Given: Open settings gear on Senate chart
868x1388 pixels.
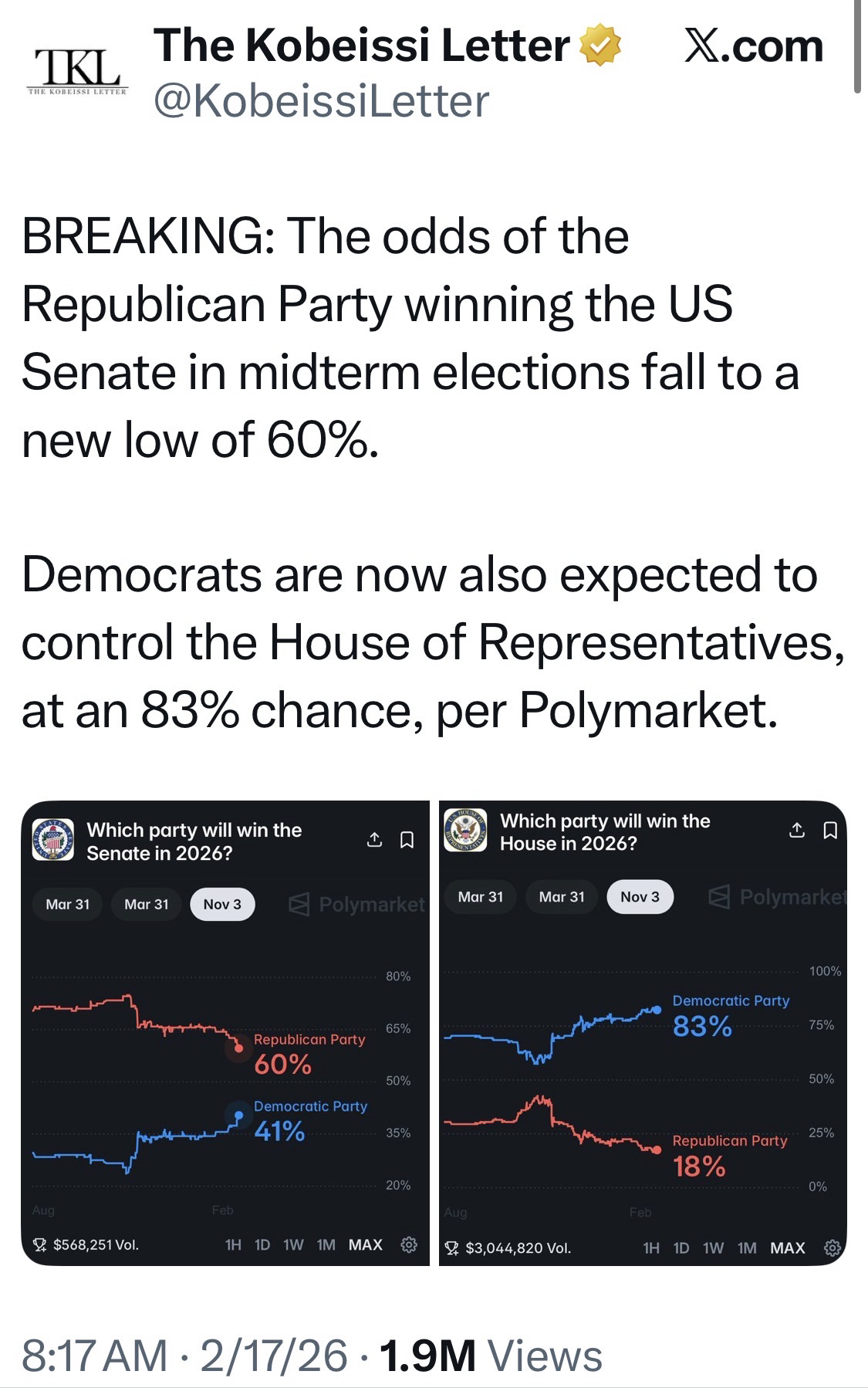Looking at the screenshot, I should coord(409,1244).
